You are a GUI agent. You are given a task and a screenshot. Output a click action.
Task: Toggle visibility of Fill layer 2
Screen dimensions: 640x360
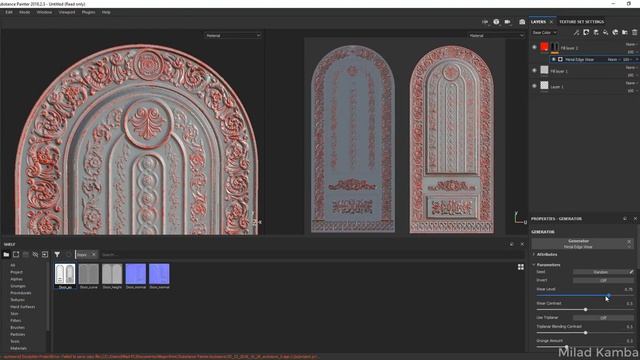tap(534, 47)
